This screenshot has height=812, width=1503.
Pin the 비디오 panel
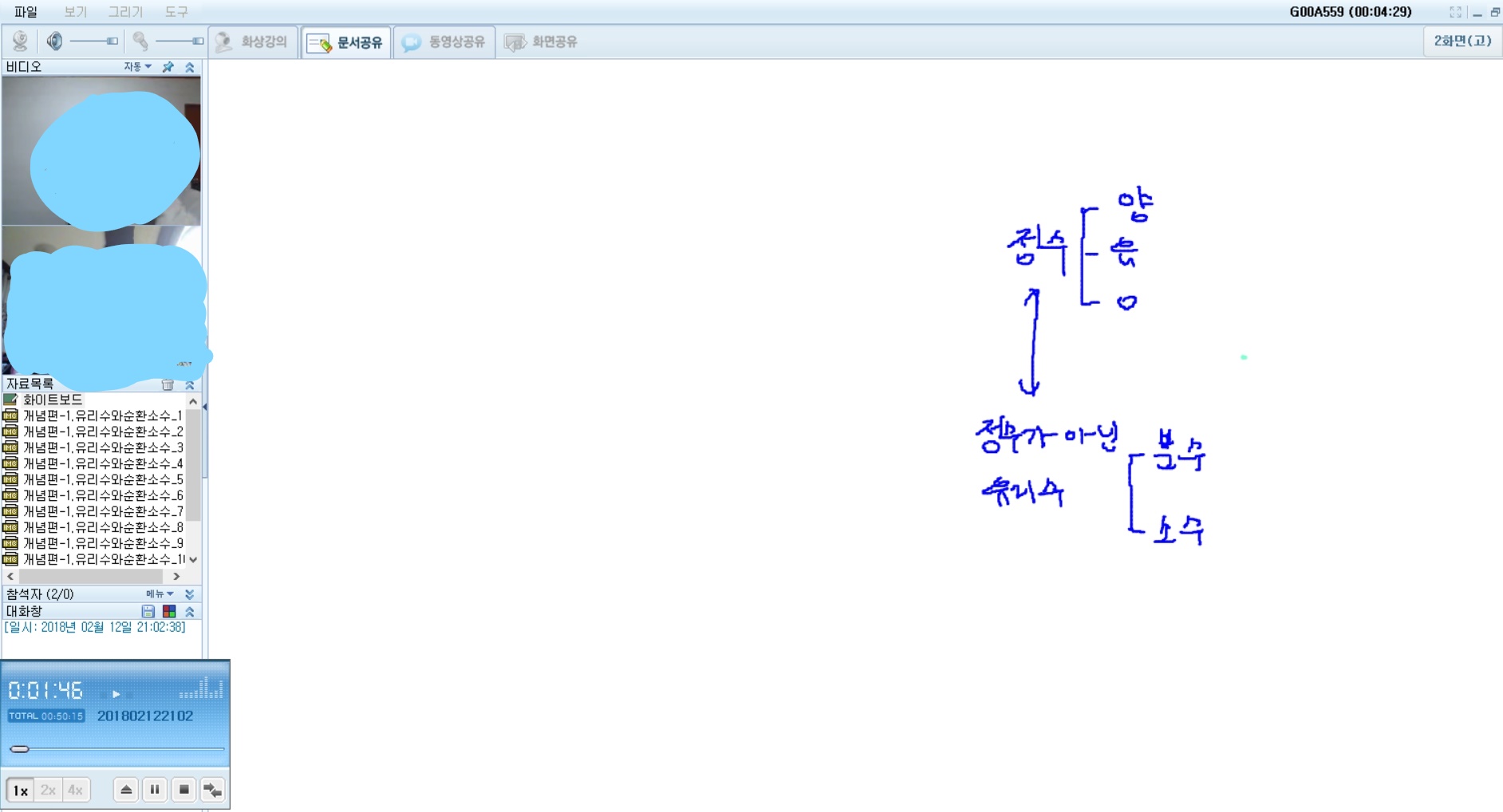(x=168, y=67)
